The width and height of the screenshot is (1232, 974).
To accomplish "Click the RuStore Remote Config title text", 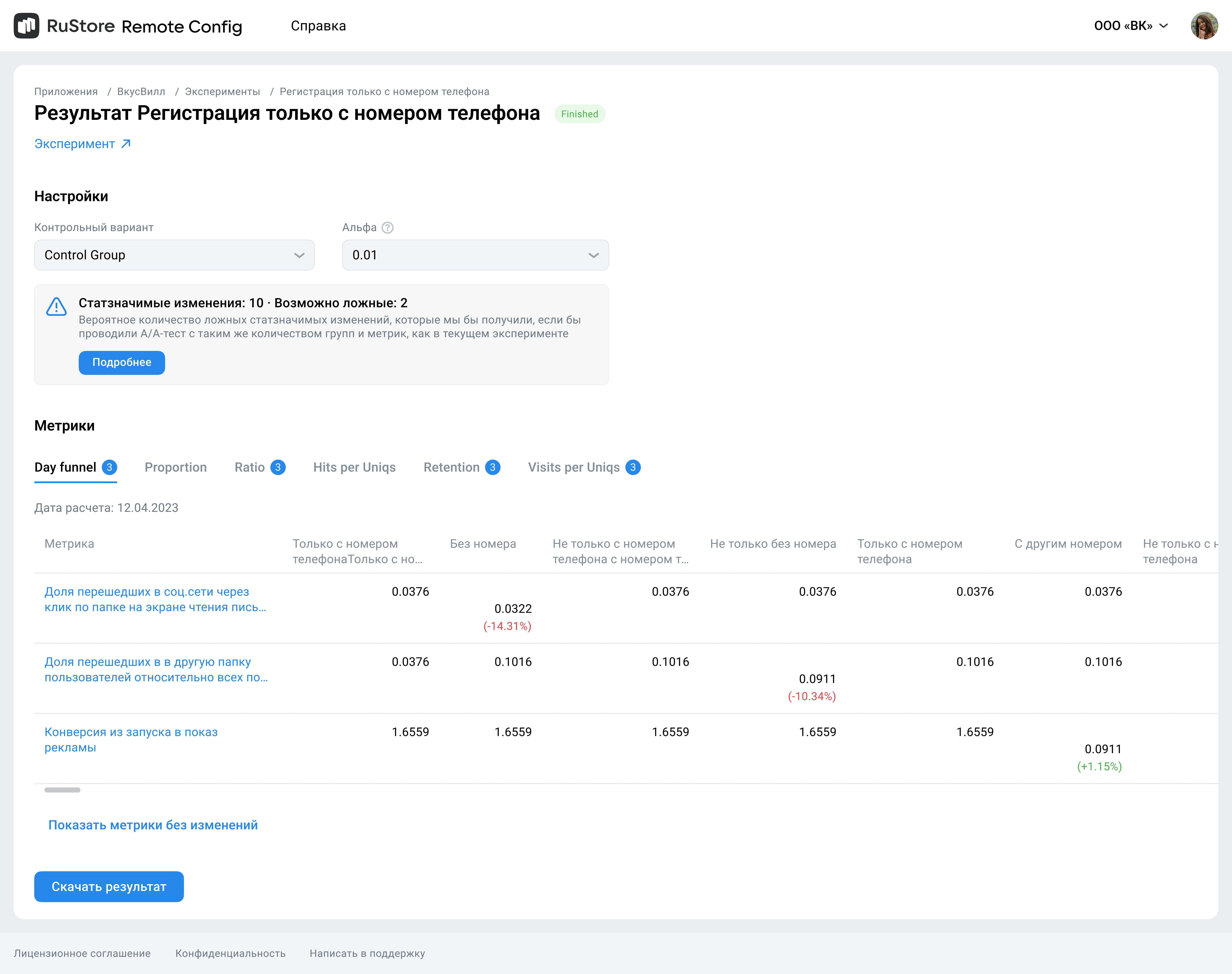I will tap(145, 26).
